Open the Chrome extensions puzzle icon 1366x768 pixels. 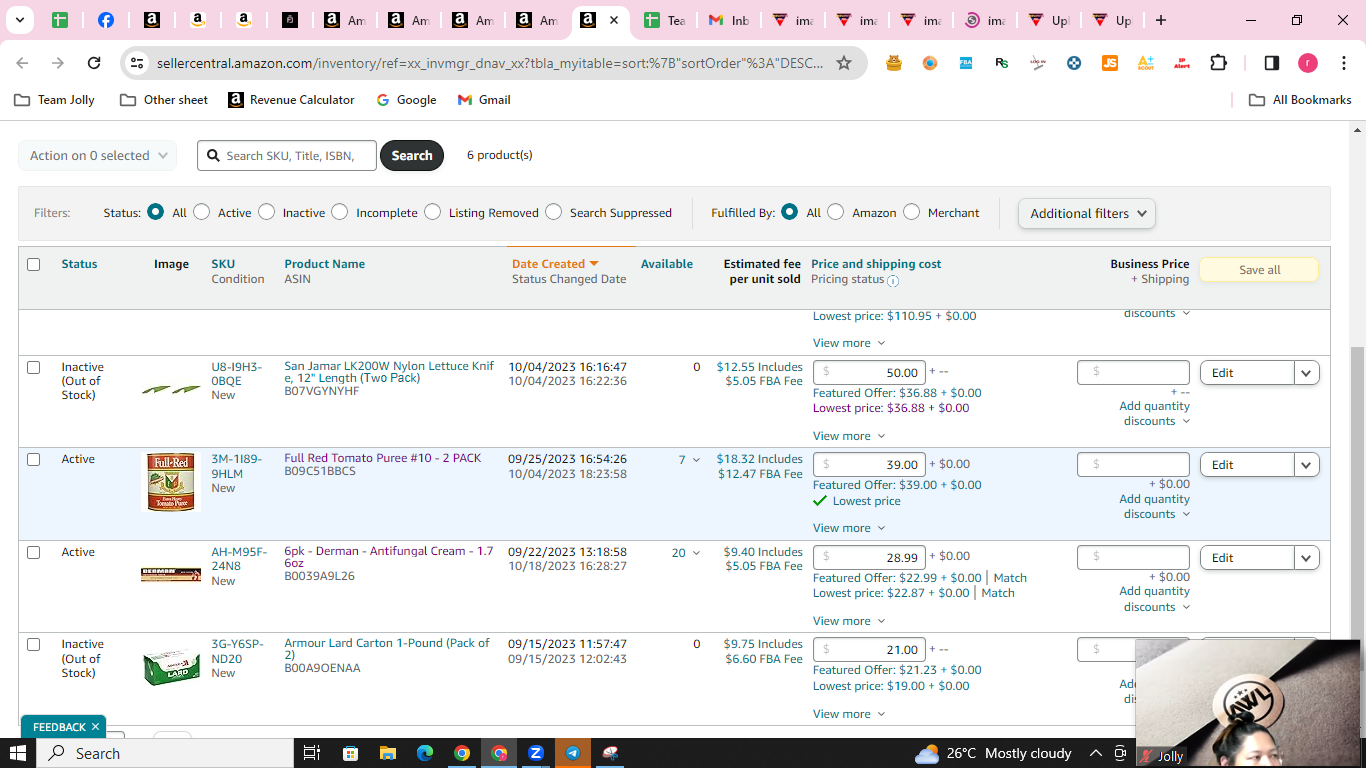pyautogui.click(x=1218, y=63)
